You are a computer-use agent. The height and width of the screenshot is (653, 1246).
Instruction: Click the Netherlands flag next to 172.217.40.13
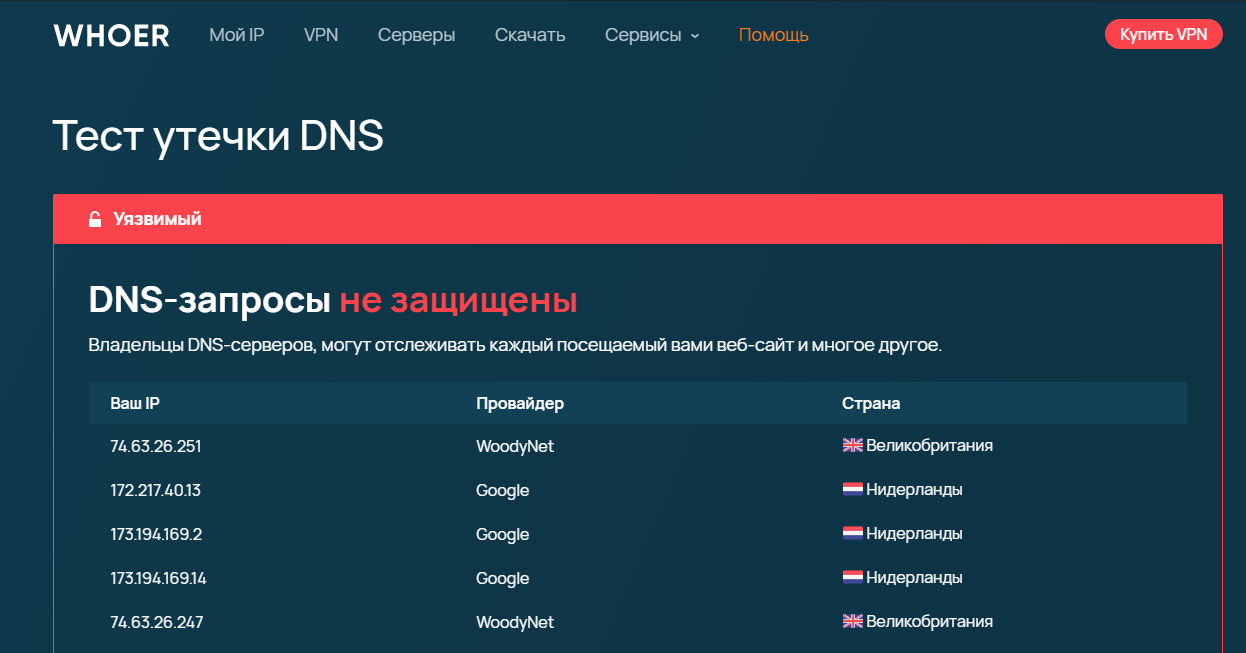pyautogui.click(x=852, y=490)
